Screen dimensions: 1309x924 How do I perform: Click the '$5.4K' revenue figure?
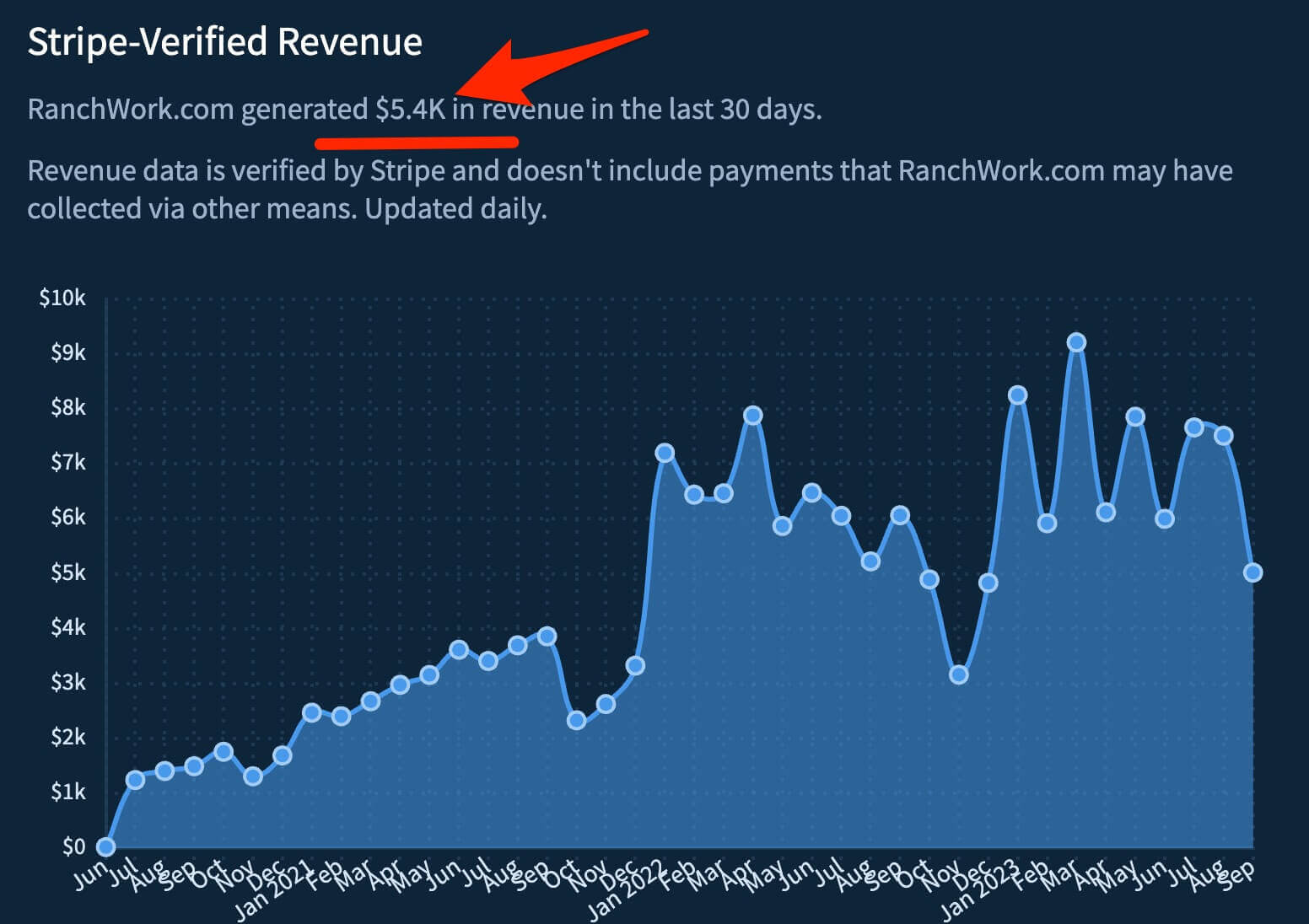coord(410,109)
